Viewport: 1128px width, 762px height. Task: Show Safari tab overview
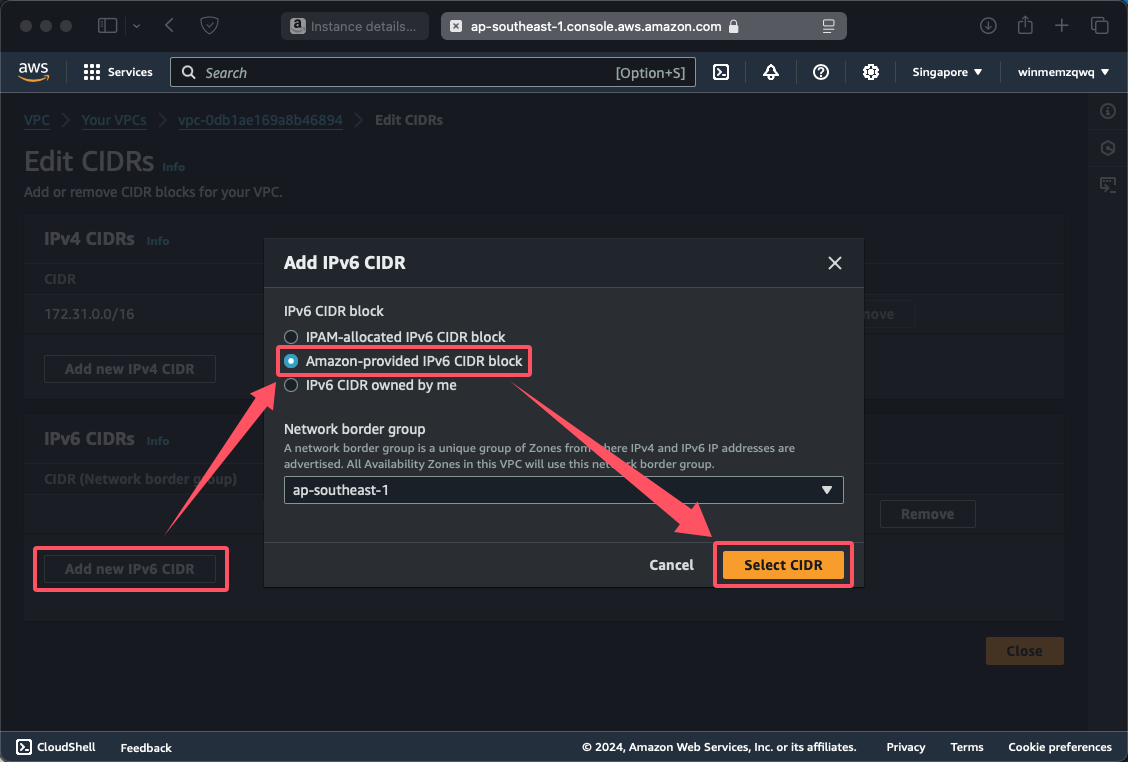point(1099,26)
